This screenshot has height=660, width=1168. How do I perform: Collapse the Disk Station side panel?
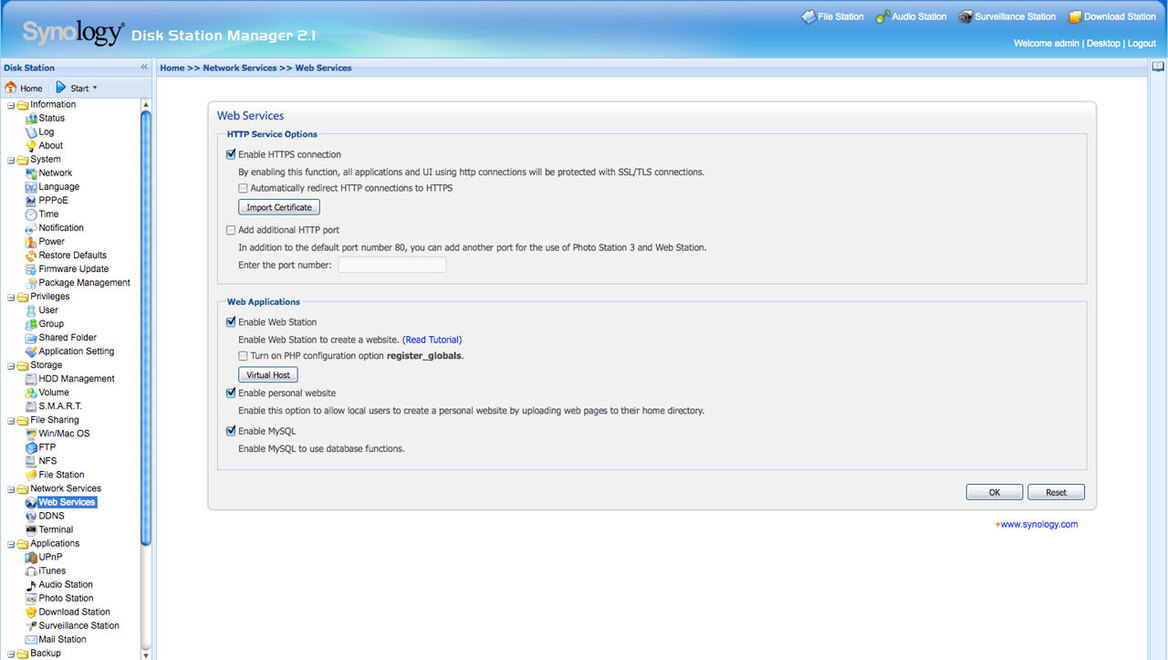coord(145,67)
